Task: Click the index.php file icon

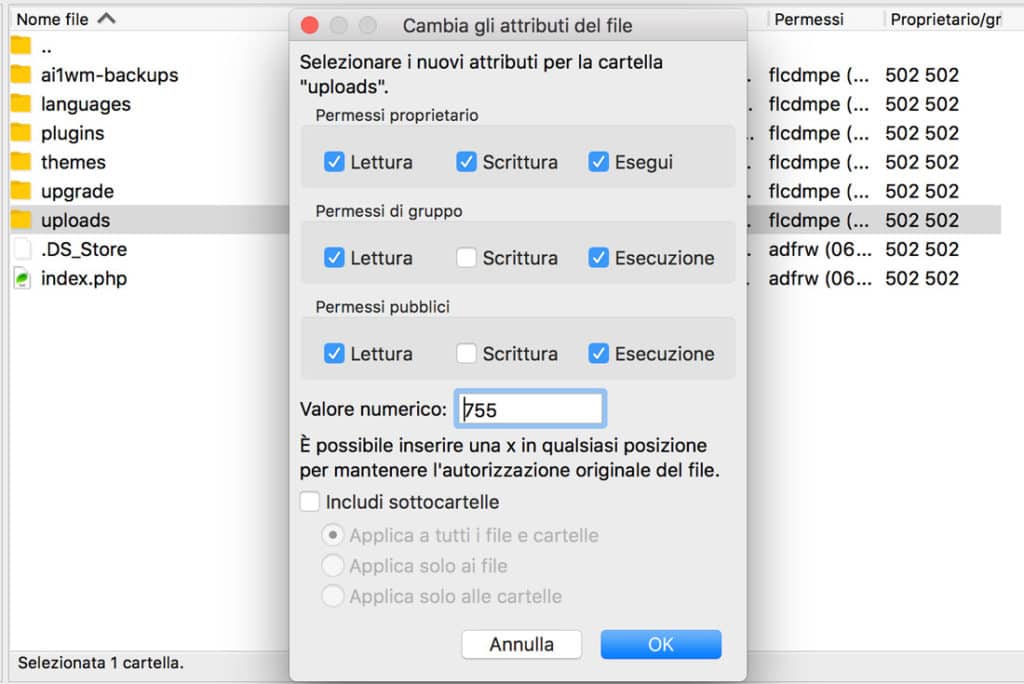Action: (x=22, y=278)
